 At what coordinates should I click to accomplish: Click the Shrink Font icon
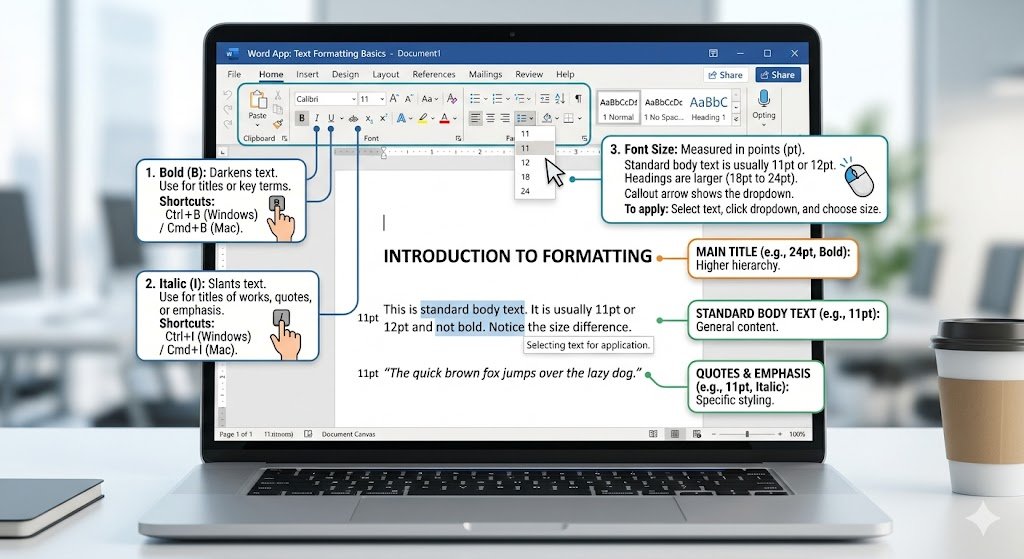tap(409, 99)
